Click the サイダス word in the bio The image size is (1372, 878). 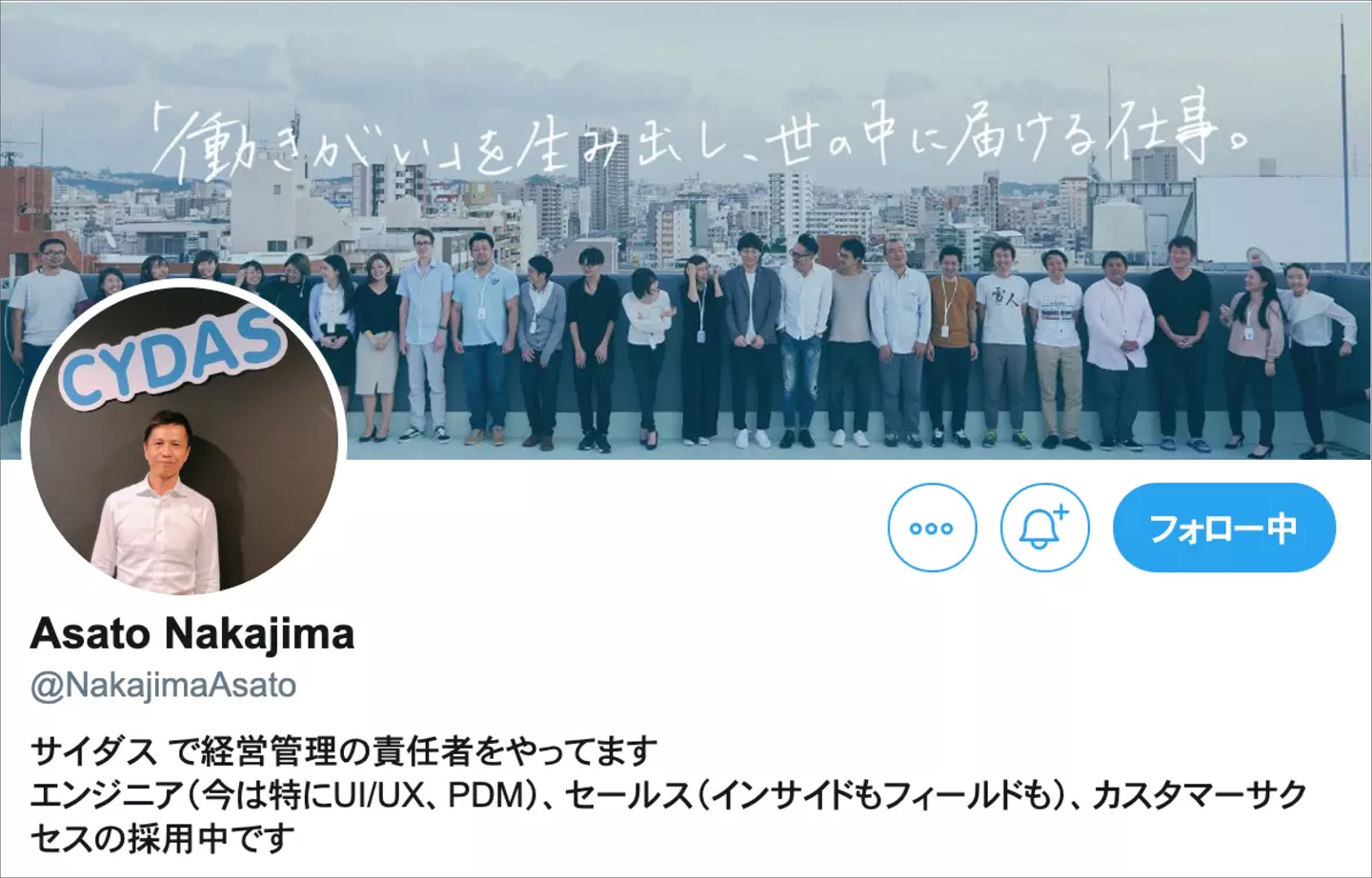93,751
